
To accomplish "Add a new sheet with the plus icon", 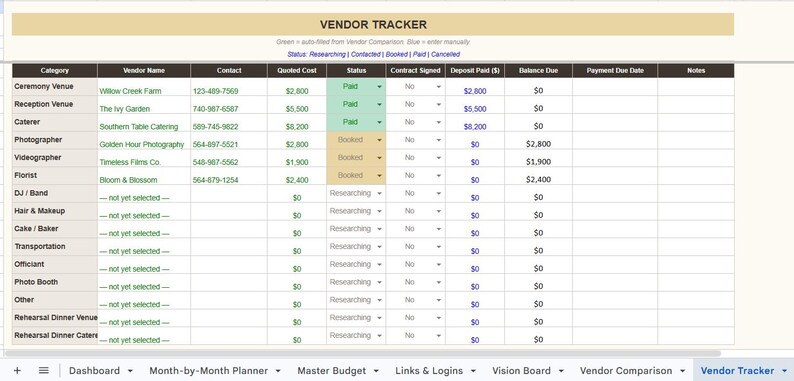I will [x=17, y=370].
